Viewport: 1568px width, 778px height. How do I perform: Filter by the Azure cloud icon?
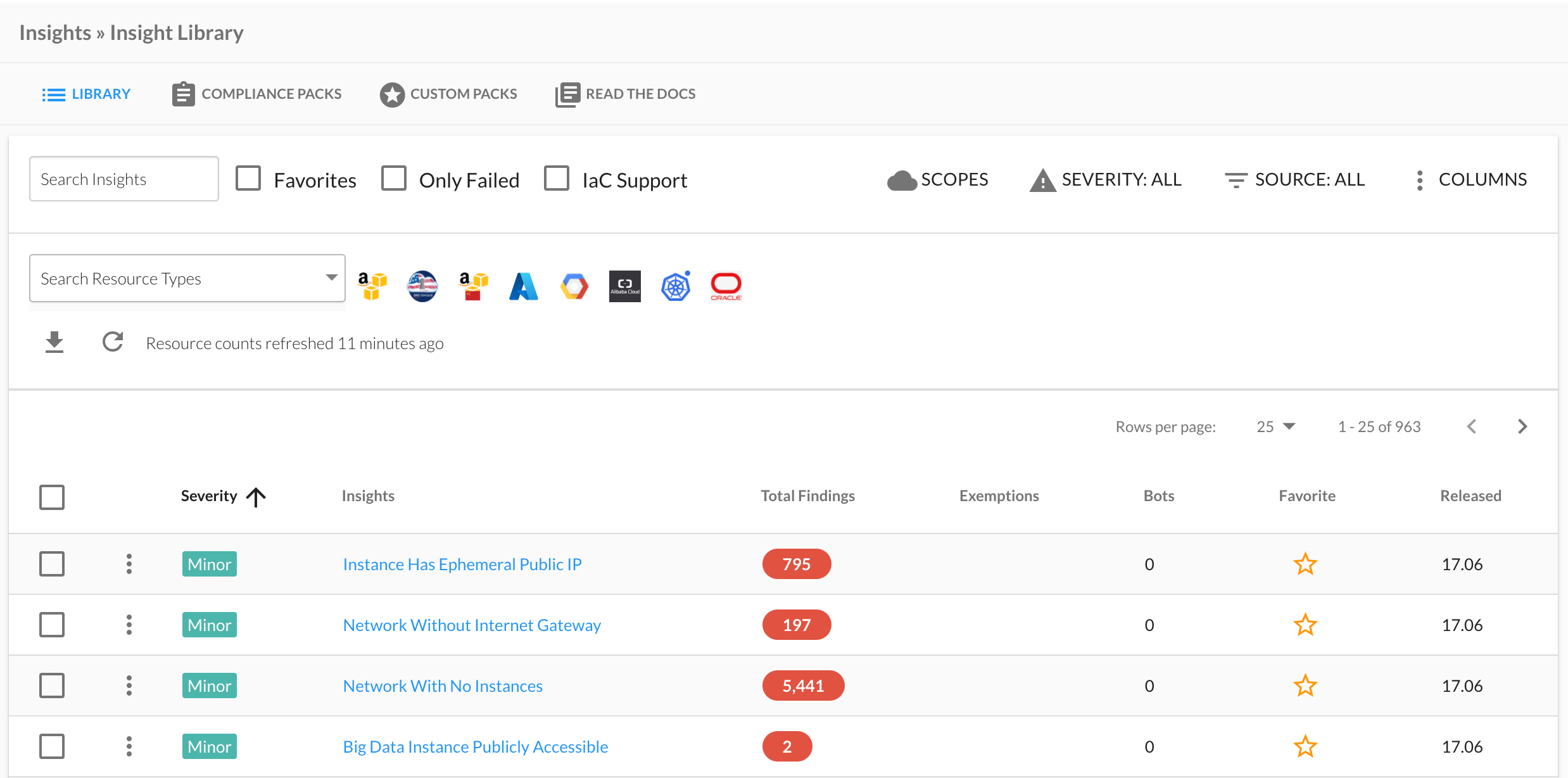click(523, 286)
